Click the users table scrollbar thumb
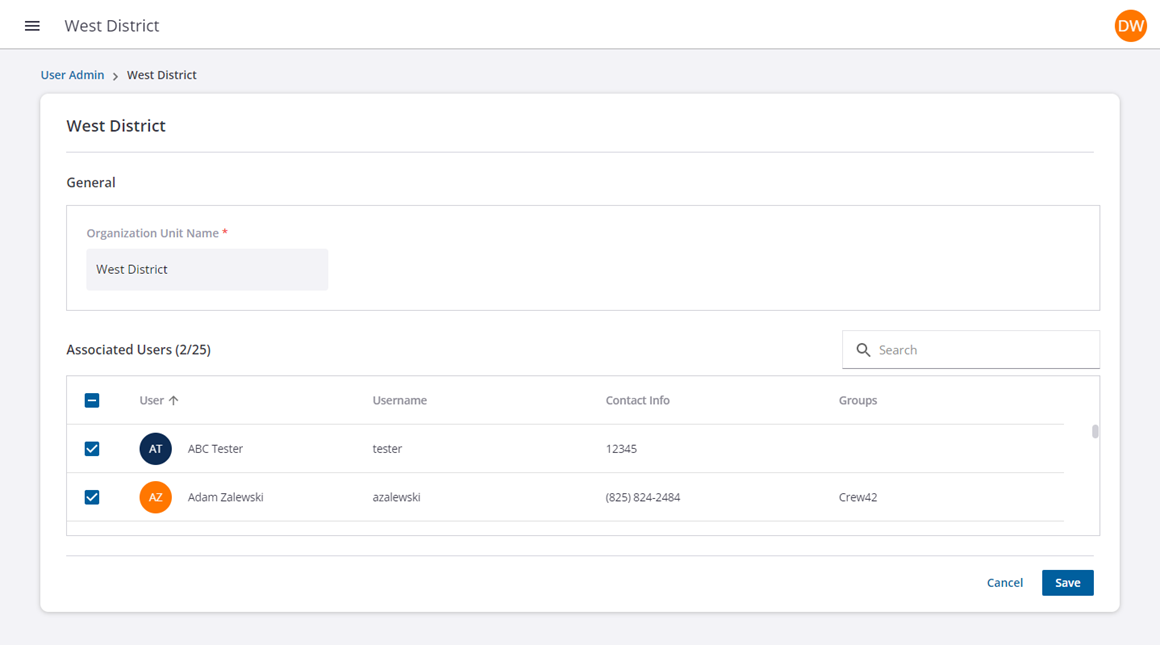Screen dimensions: 1160x645 pyautogui.click(x=1095, y=432)
